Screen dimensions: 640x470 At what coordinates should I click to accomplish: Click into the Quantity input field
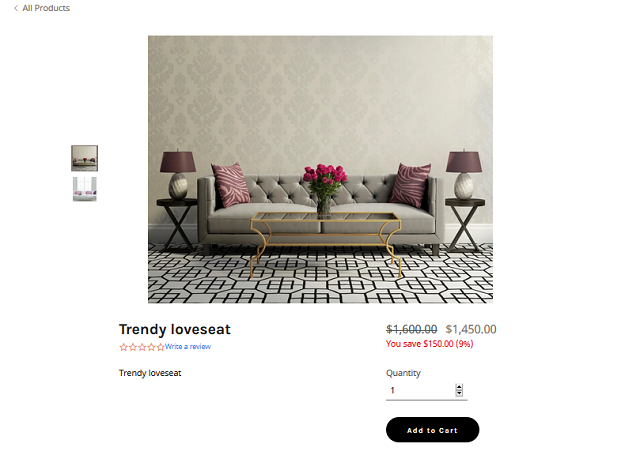(420, 390)
